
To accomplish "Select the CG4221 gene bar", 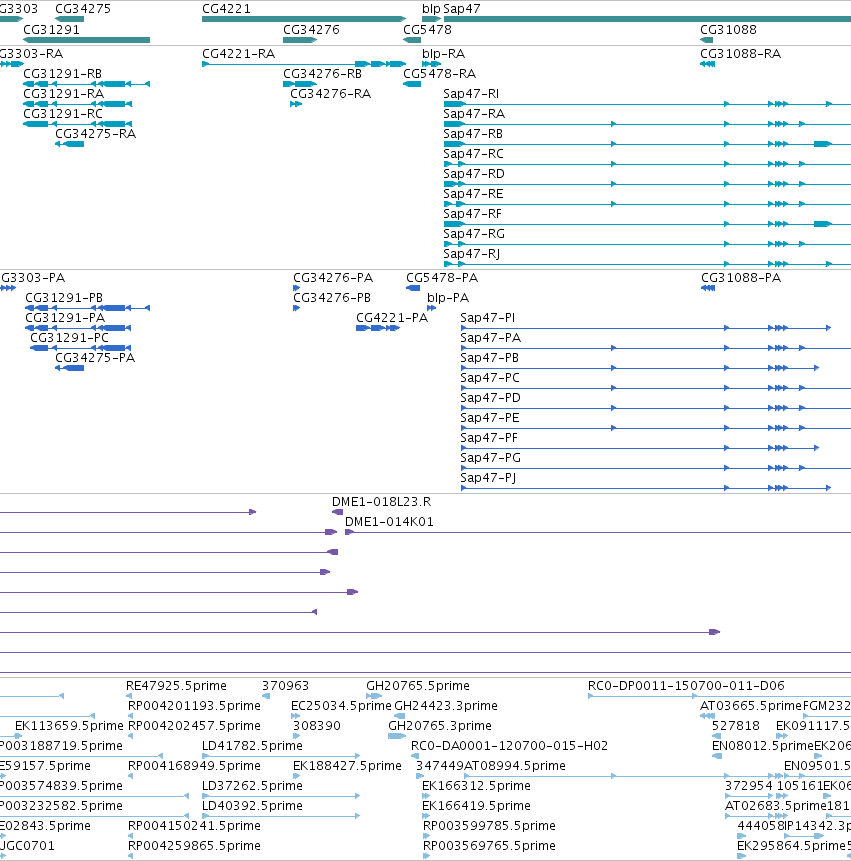I will 304,19.
